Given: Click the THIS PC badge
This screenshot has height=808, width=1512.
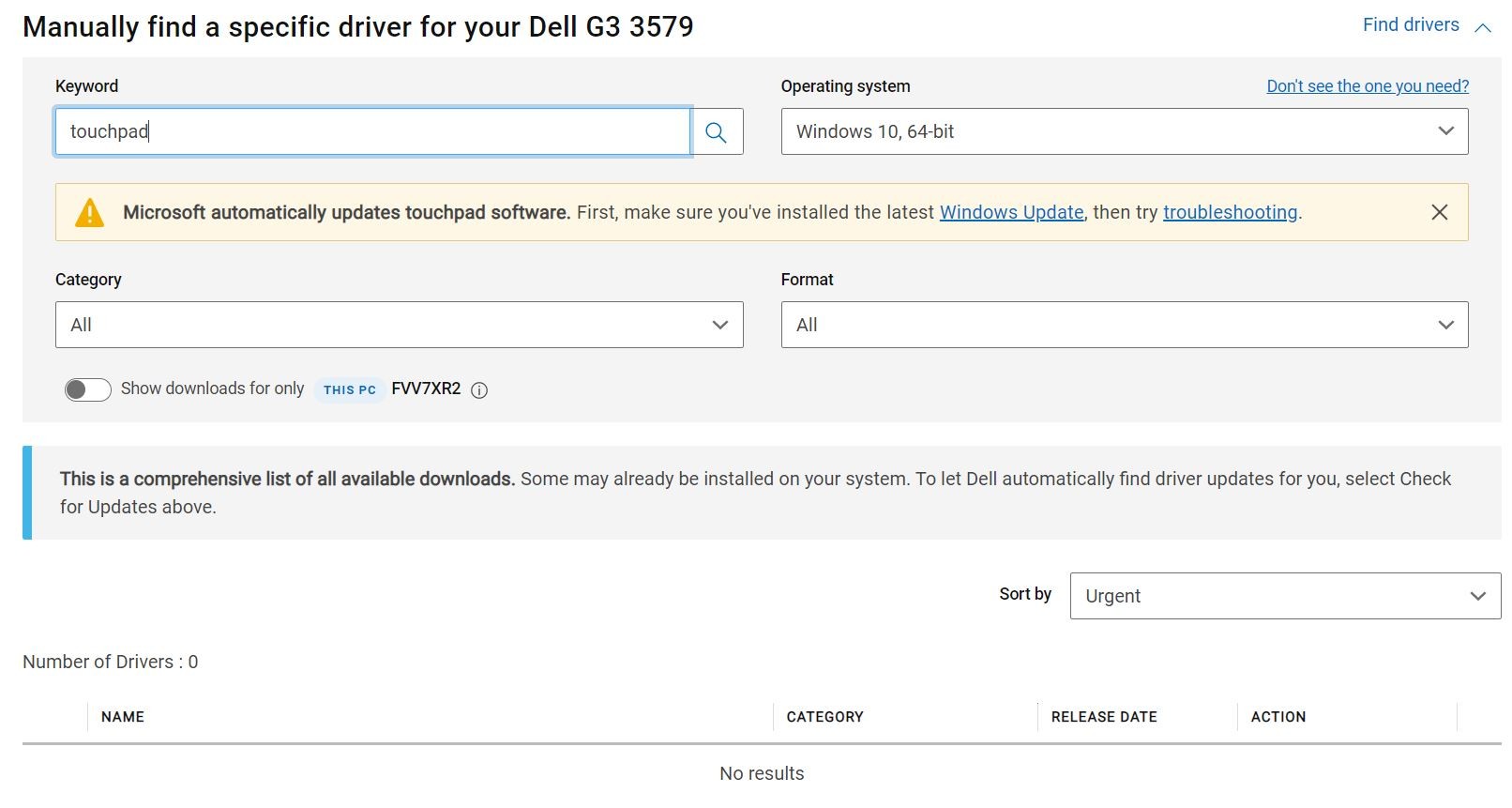Looking at the screenshot, I should [349, 389].
